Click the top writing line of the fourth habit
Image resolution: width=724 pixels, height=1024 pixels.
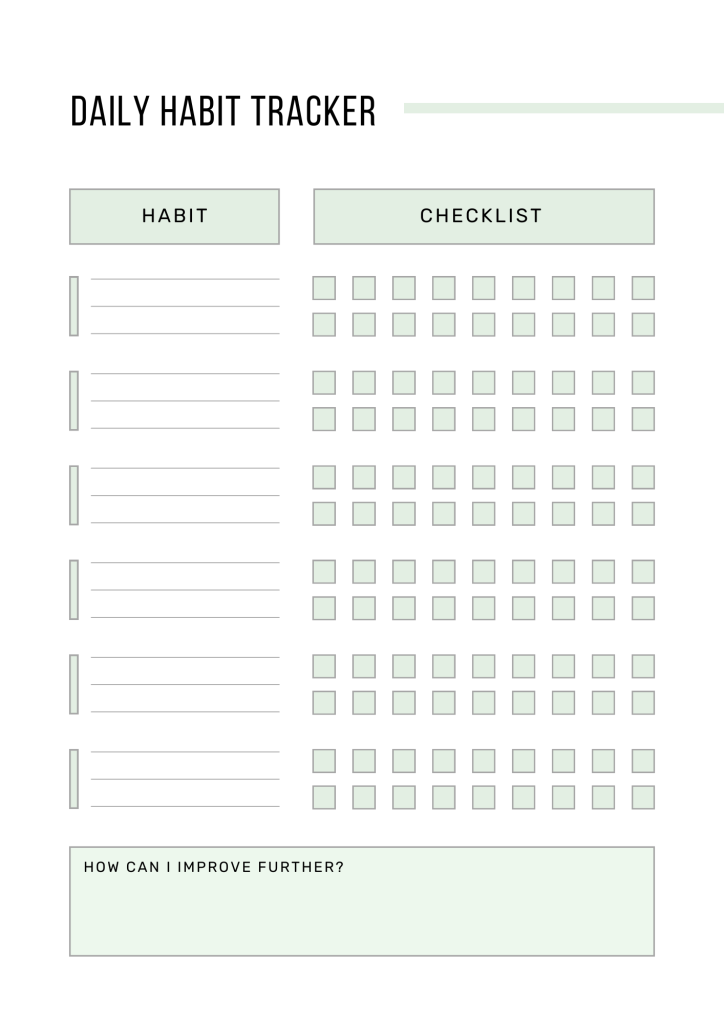(185, 561)
